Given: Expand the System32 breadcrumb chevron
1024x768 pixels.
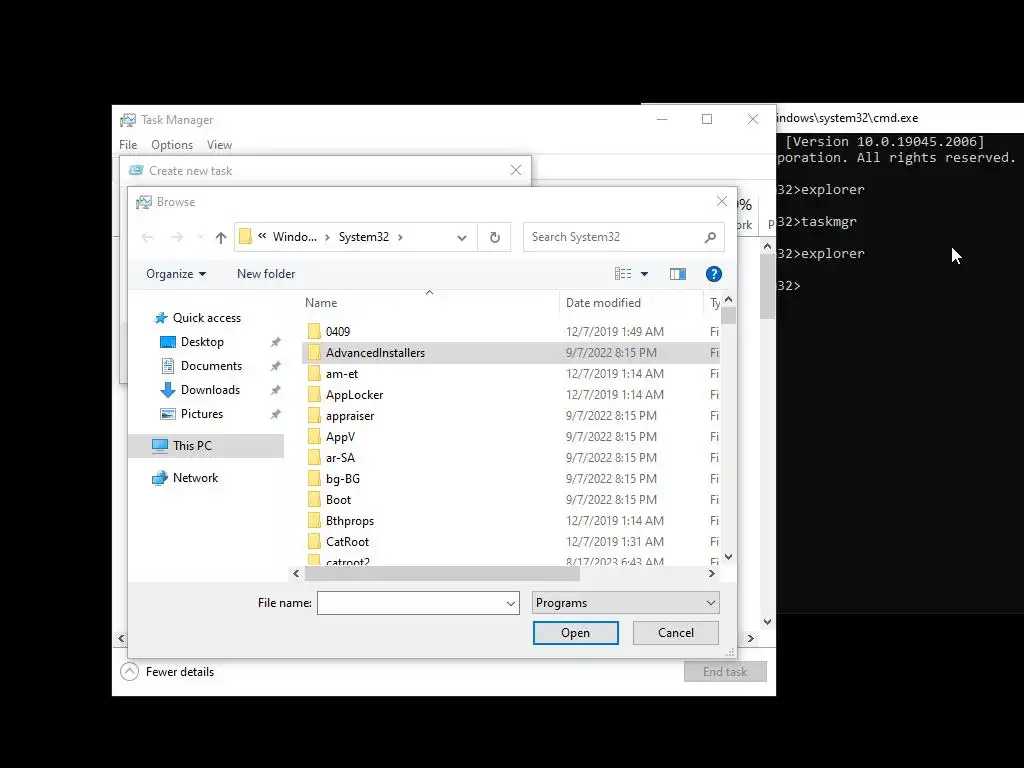Looking at the screenshot, I should [400, 237].
